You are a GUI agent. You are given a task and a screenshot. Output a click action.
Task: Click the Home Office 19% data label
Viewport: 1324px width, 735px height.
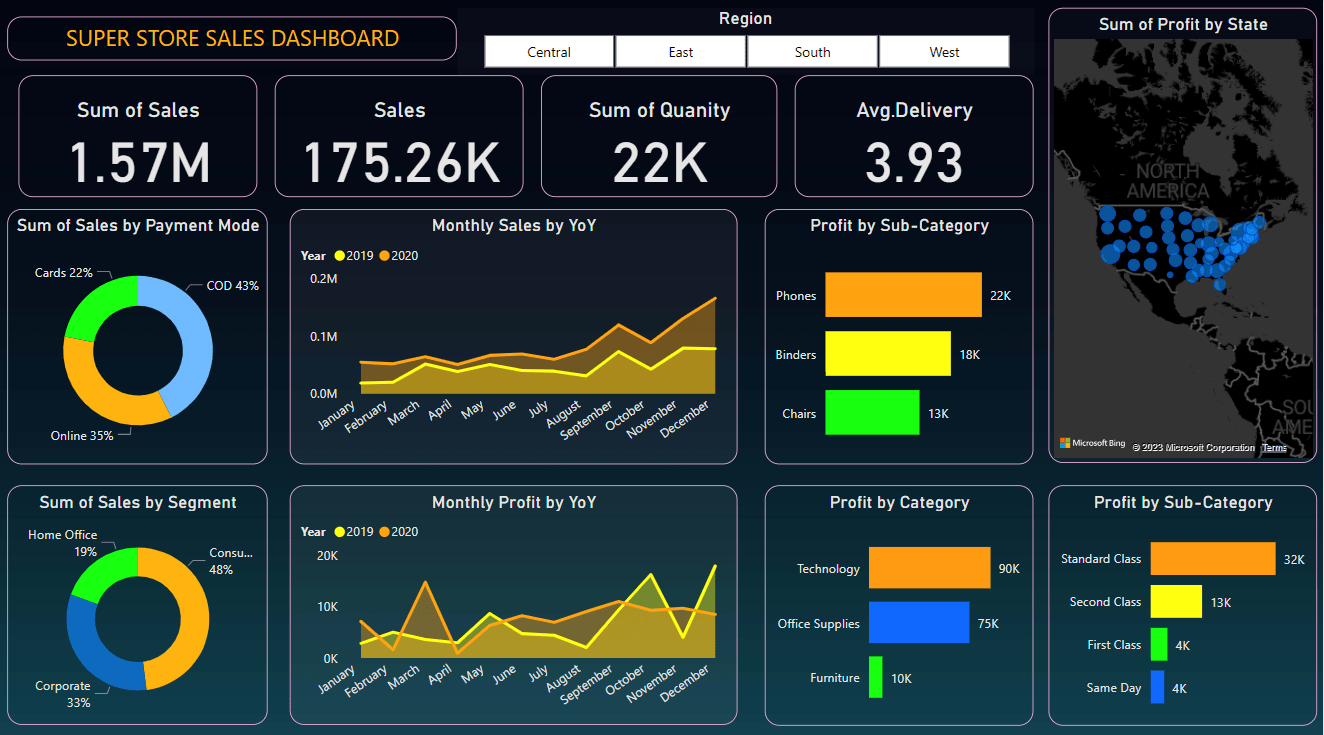tap(63, 543)
